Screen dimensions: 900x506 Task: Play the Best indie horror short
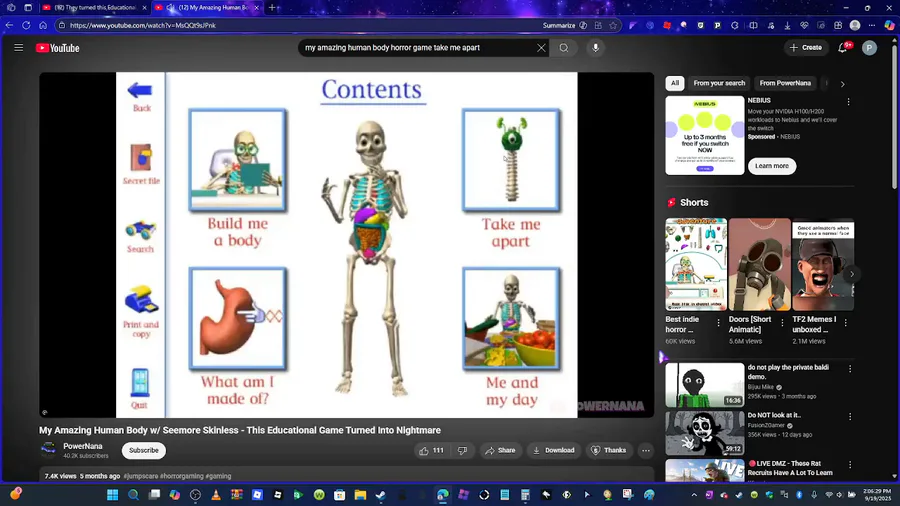[x=696, y=264]
